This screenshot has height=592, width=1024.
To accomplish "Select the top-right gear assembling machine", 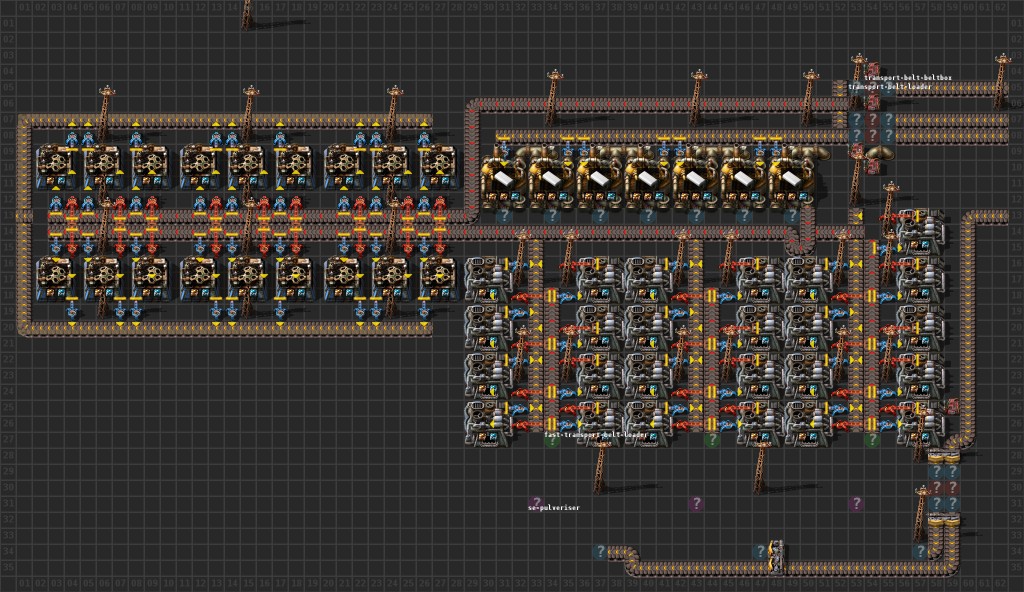I will pyautogui.click(x=440, y=167).
